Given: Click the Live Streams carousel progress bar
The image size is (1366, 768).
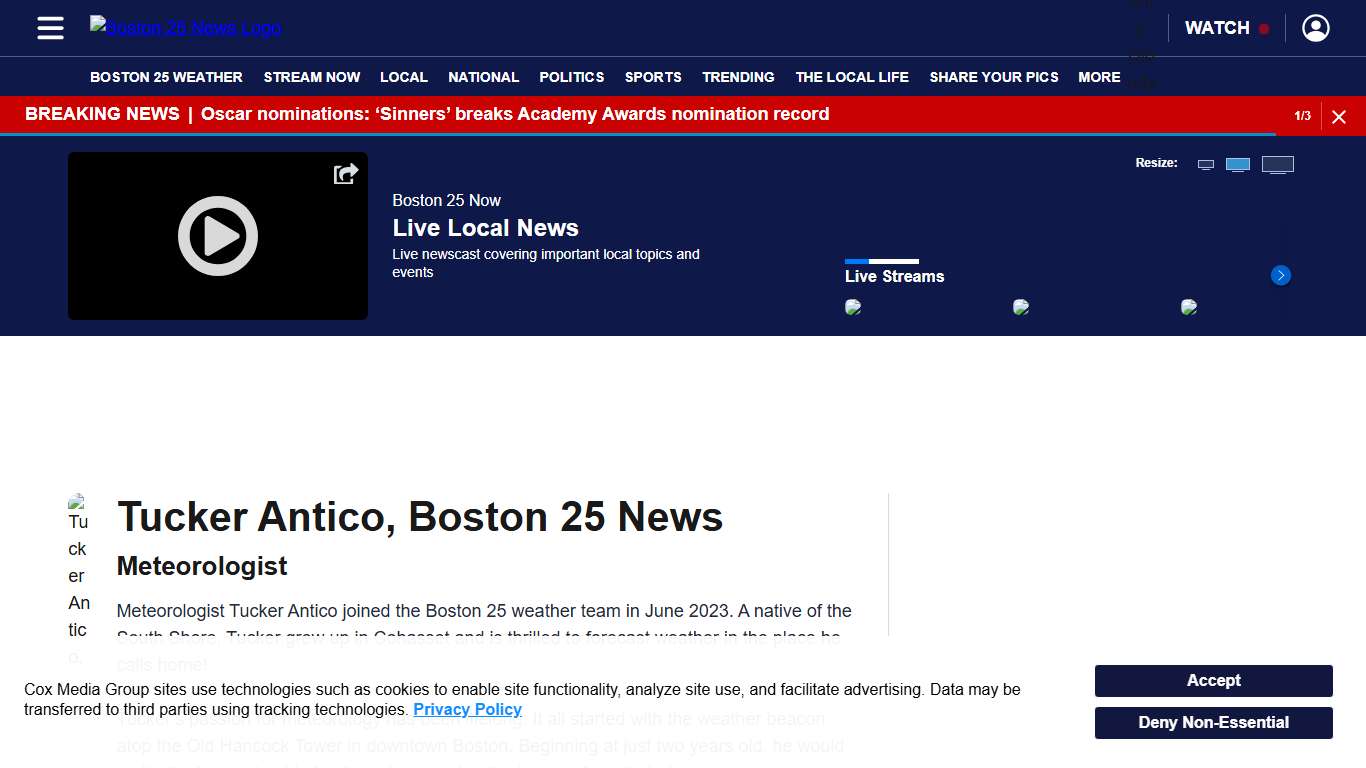Looking at the screenshot, I should [882, 260].
